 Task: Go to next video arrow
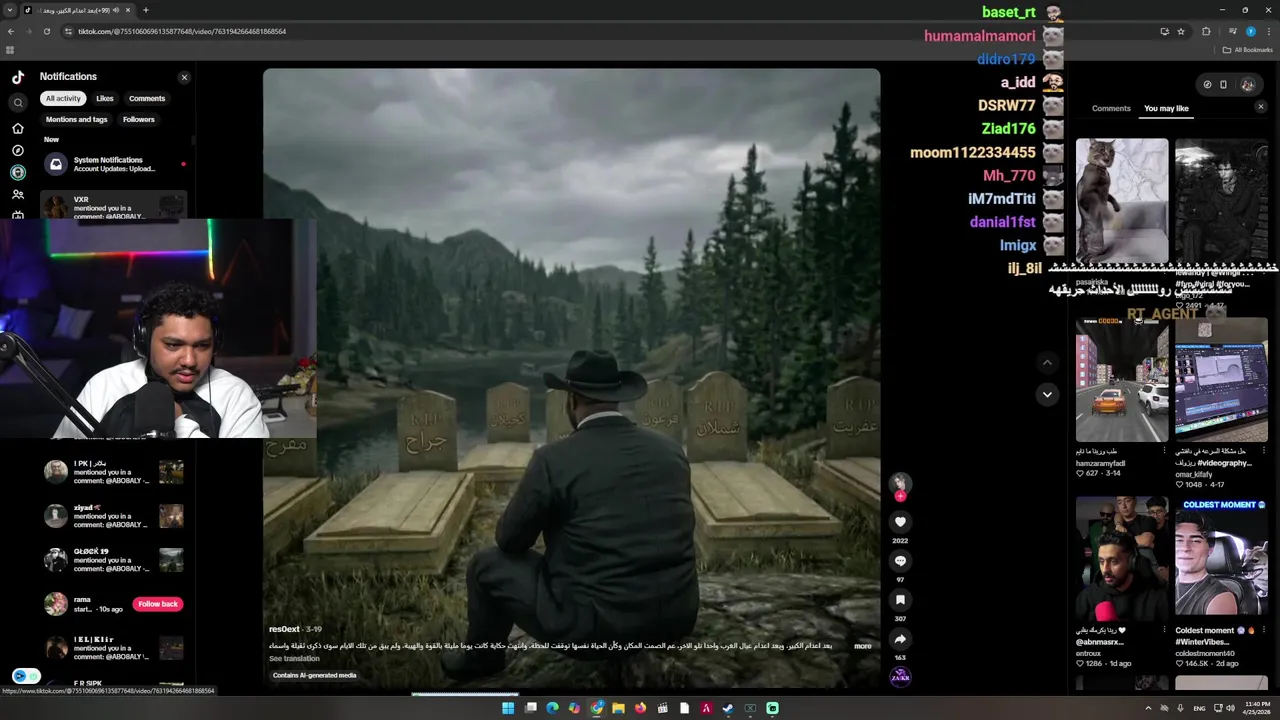tap(1047, 394)
